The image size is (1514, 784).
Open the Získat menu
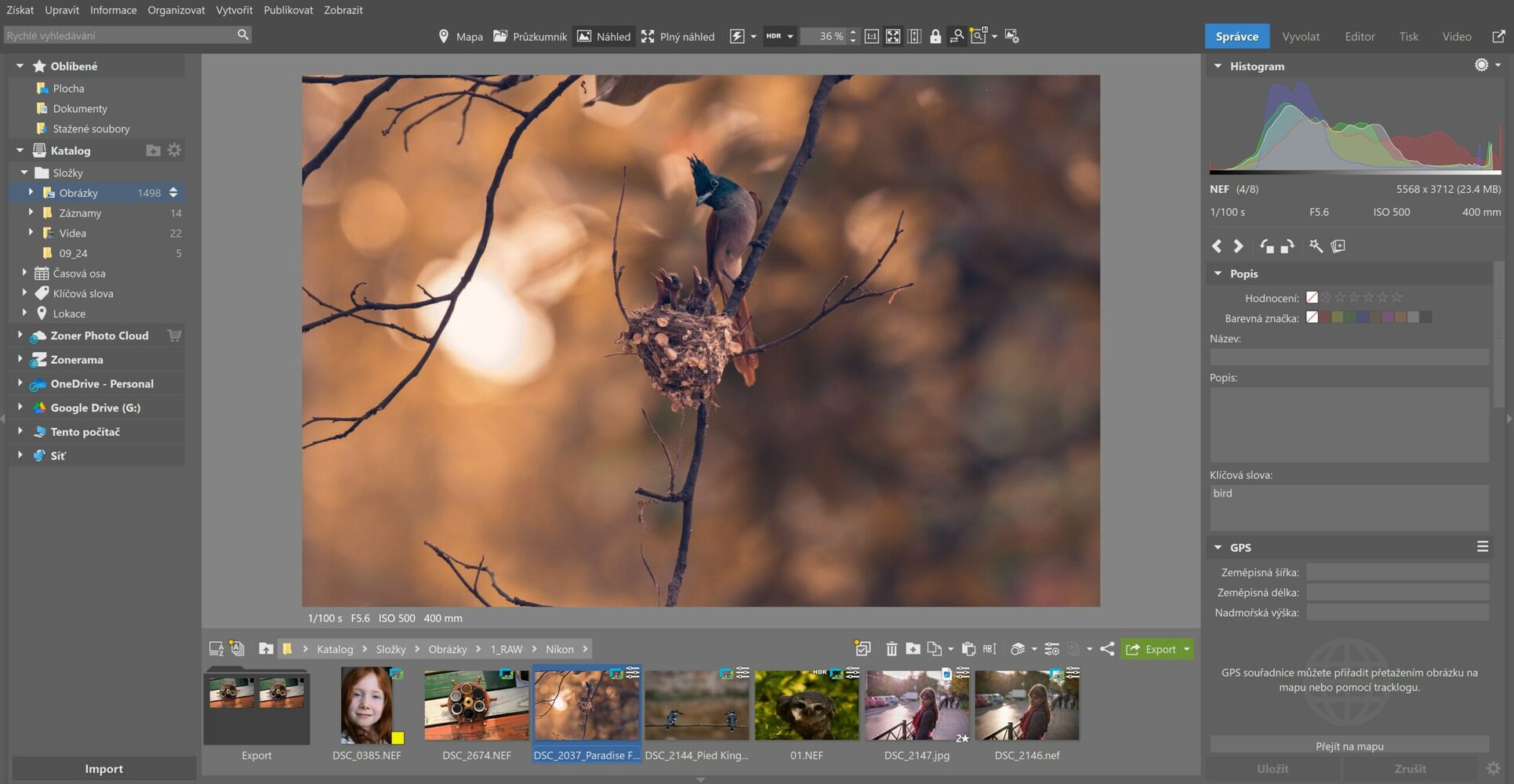click(x=20, y=10)
